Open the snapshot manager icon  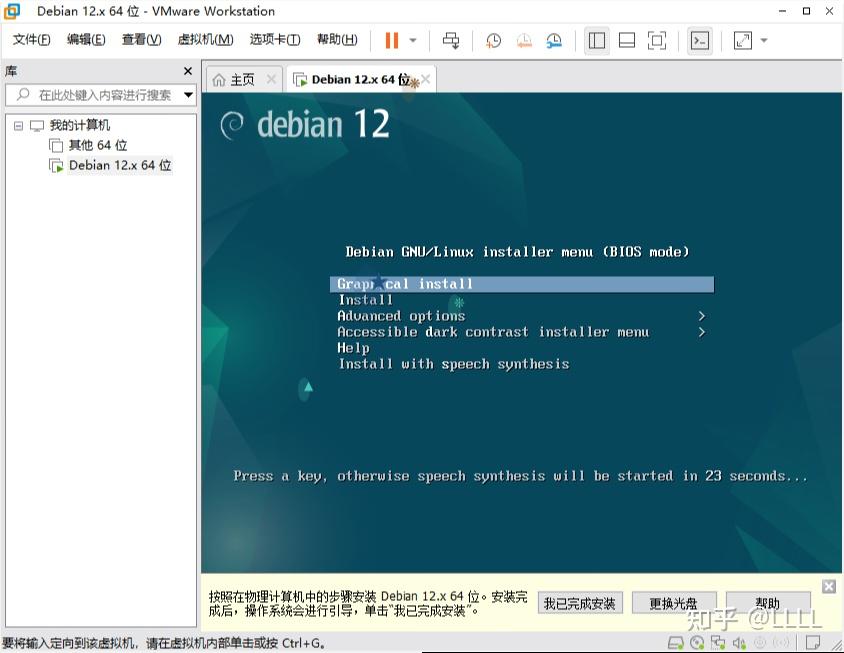554,40
